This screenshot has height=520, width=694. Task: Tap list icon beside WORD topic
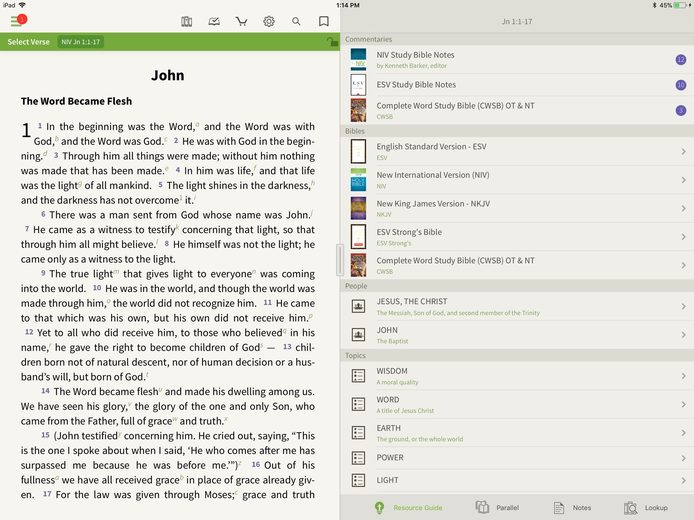358,404
